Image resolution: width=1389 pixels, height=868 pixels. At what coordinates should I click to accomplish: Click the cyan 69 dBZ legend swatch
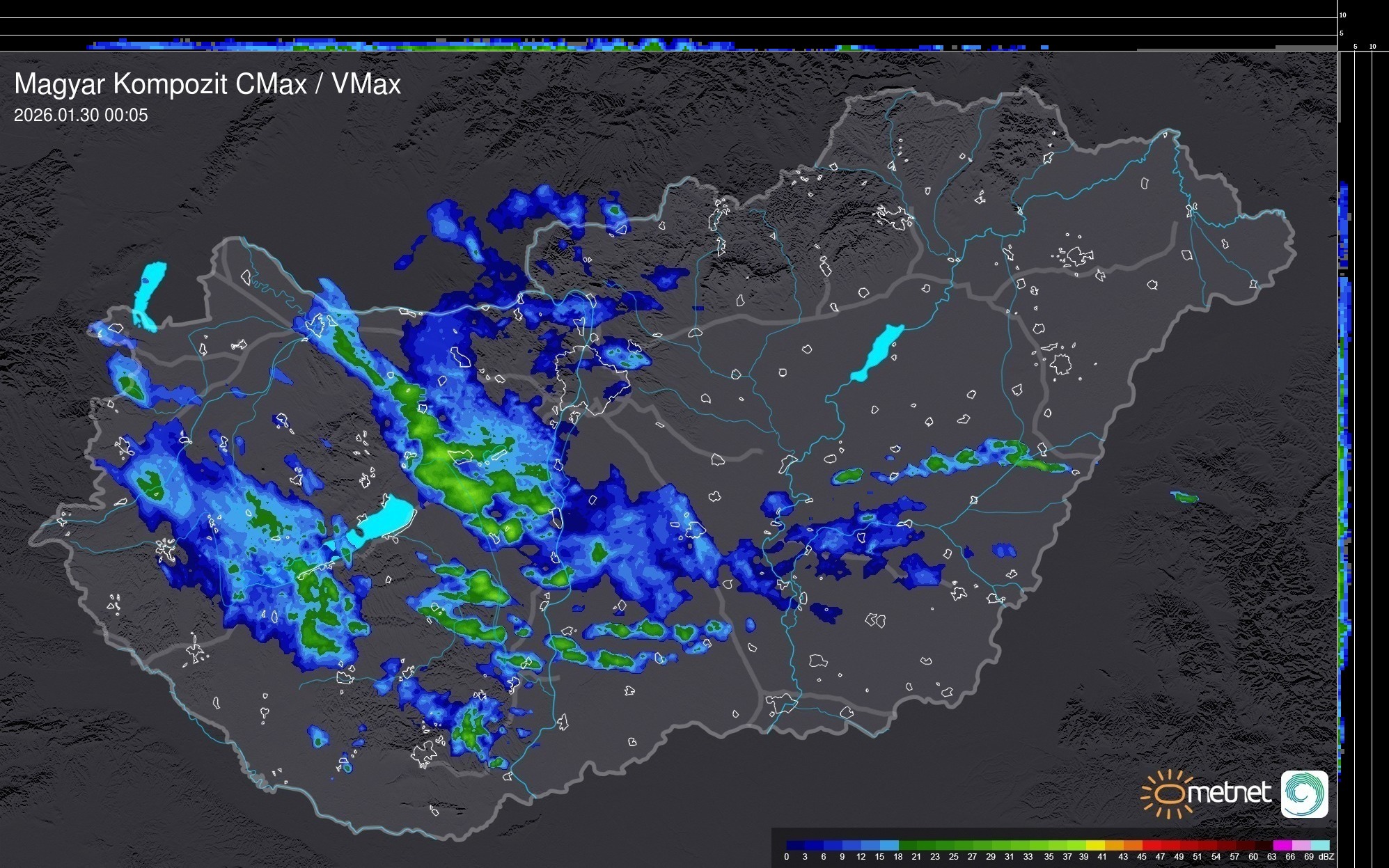(1319, 845)
